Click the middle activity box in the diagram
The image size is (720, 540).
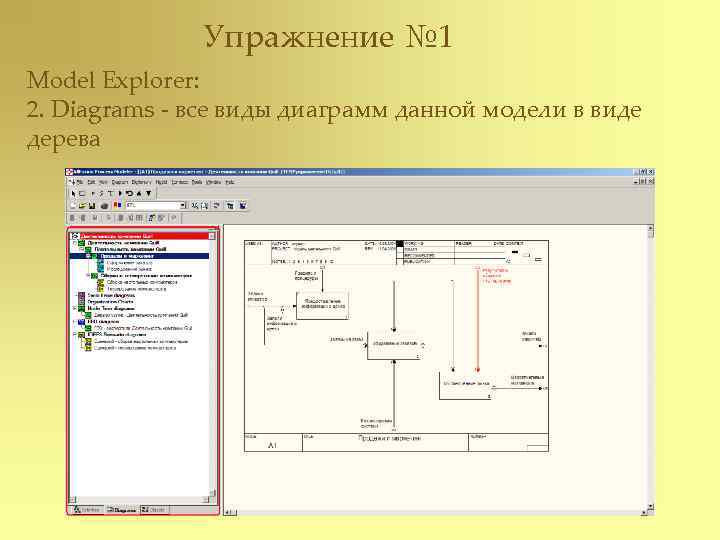coord(394,344)
